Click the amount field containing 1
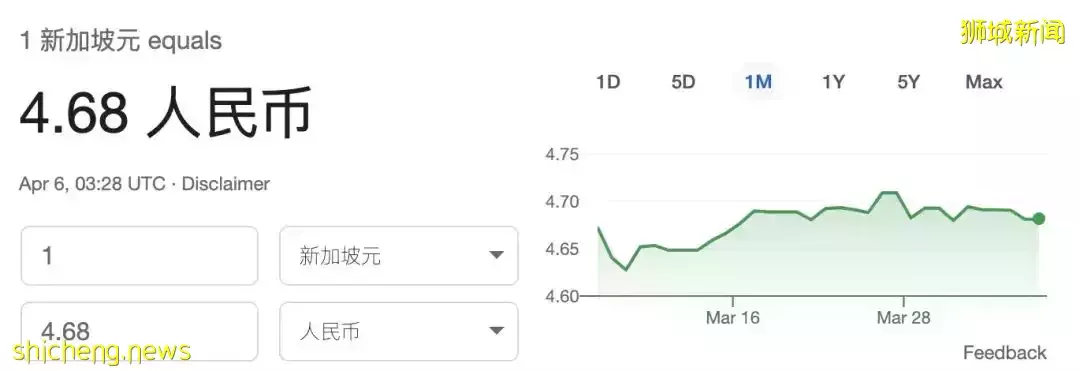 click(x=139, y=255)
